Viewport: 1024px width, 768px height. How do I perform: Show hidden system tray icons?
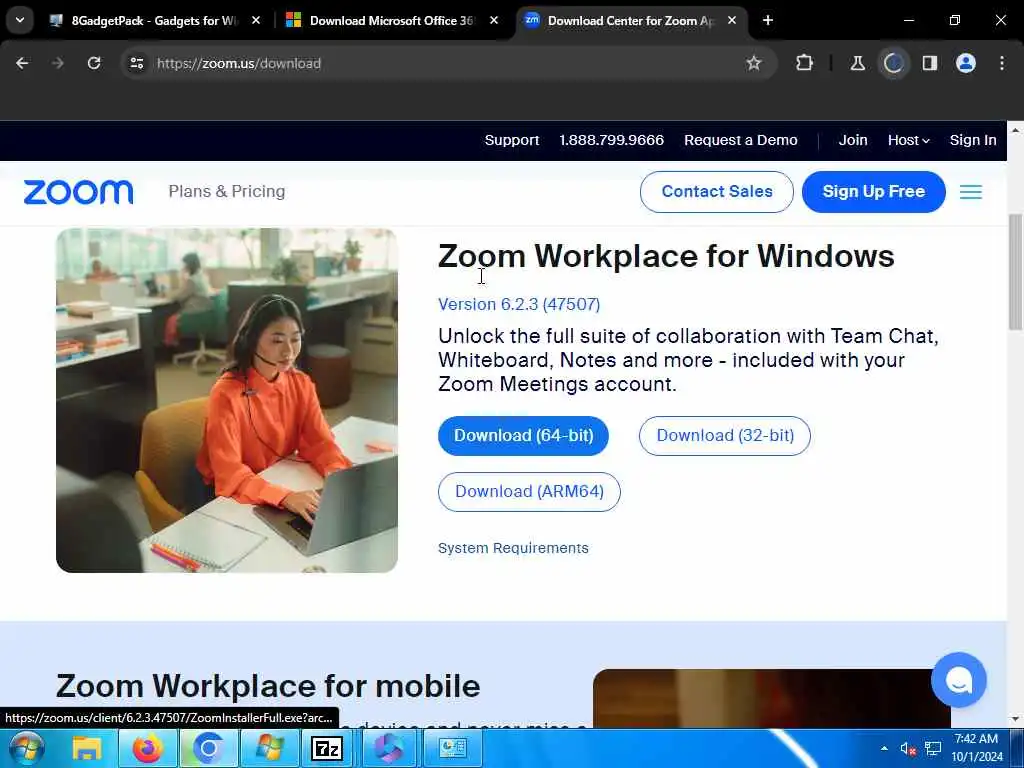pyautogui.click(x=884, y=748)
